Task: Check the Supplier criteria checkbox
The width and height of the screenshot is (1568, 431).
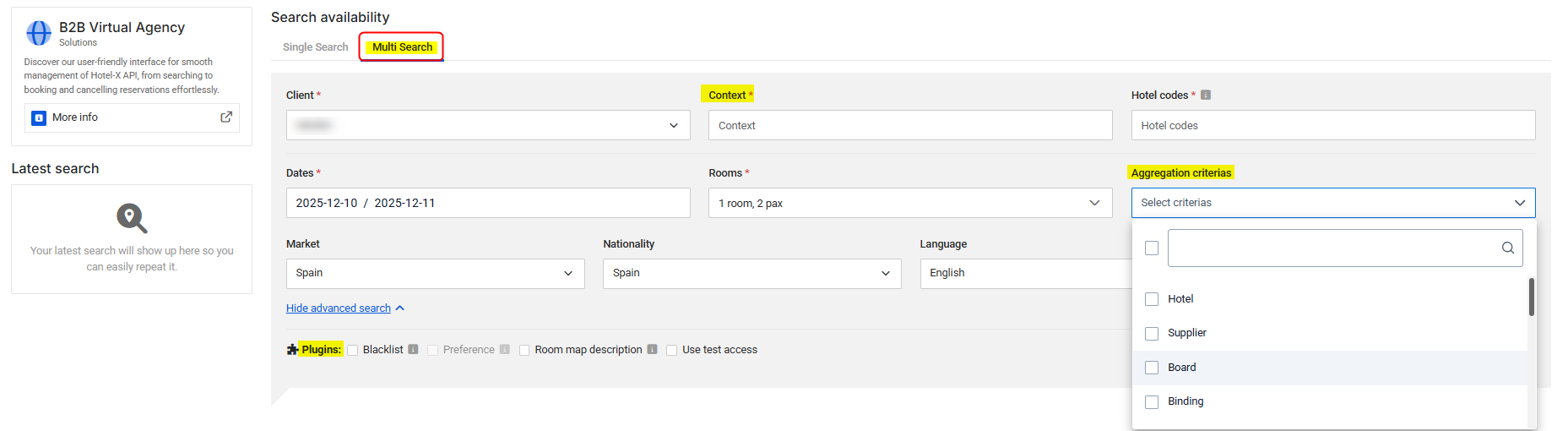Action: pyautogui.click(x=1152, y=334)
